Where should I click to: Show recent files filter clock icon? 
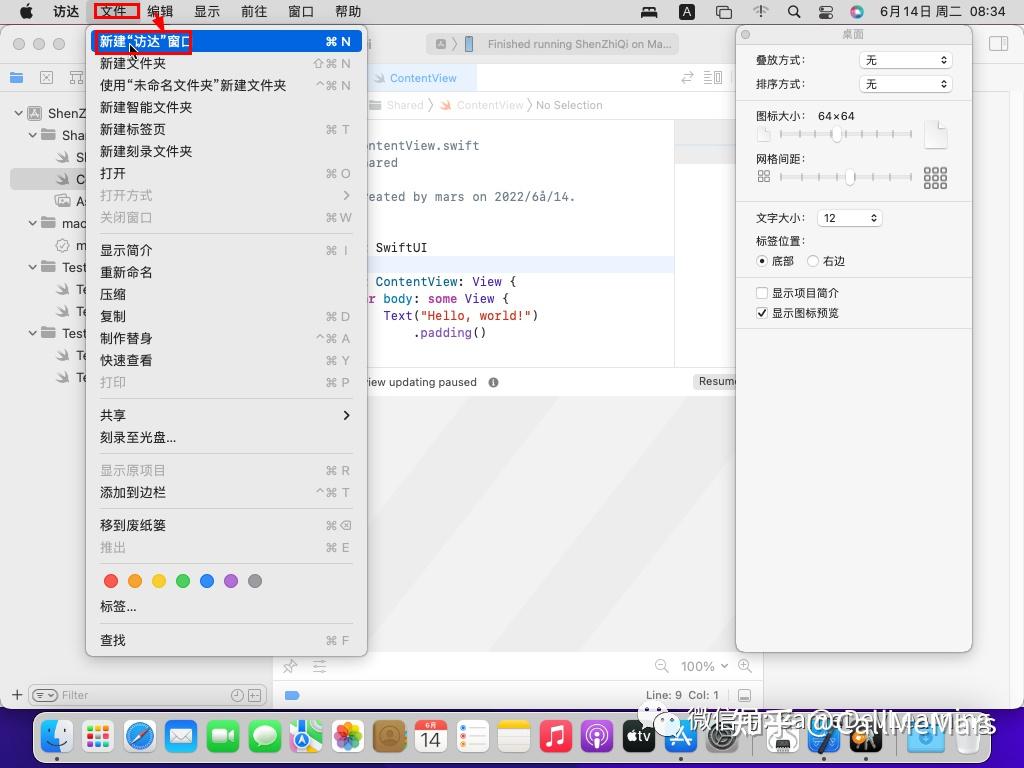[237, 696]
